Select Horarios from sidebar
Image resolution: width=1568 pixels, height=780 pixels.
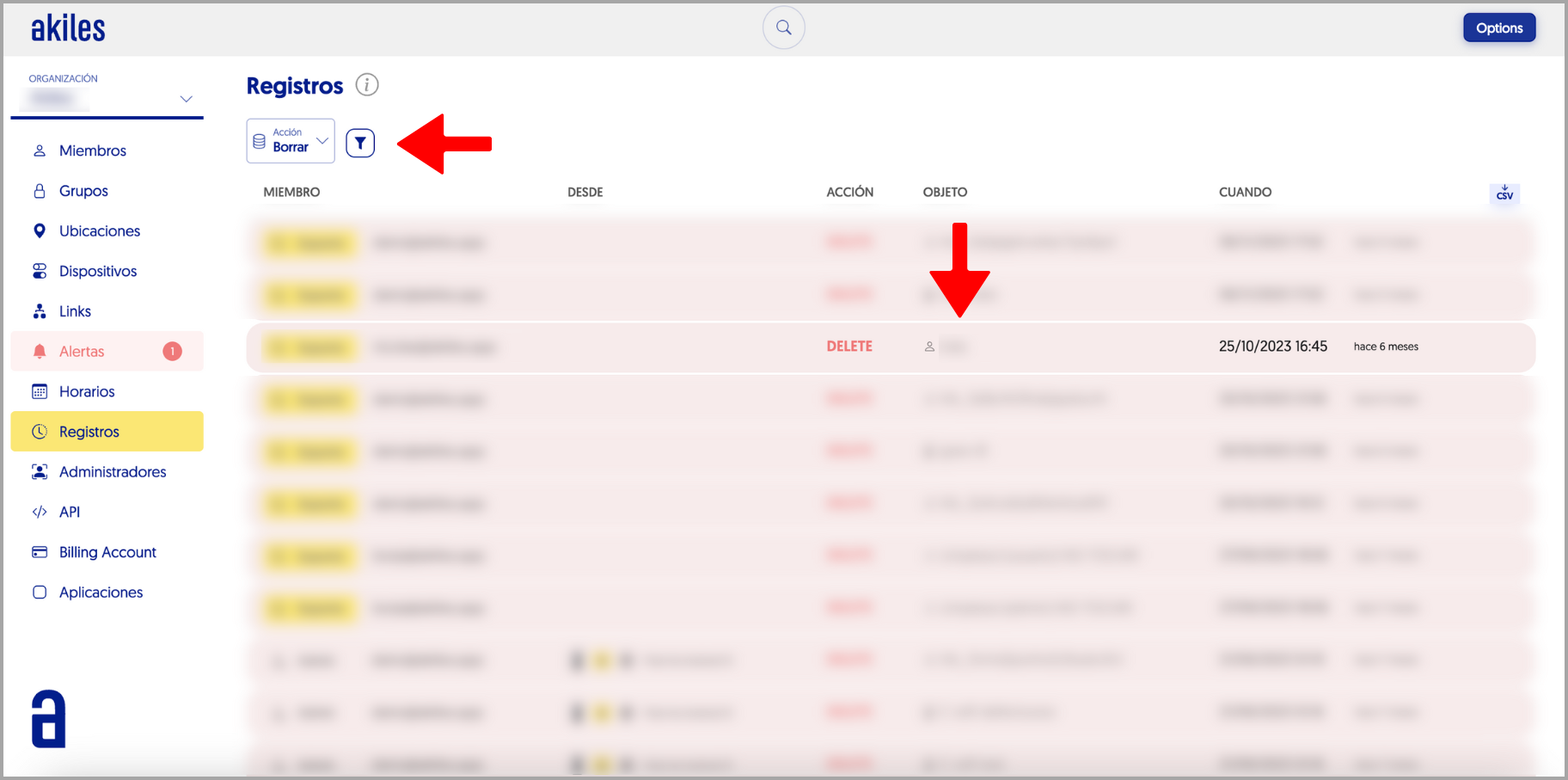[87, 391]
